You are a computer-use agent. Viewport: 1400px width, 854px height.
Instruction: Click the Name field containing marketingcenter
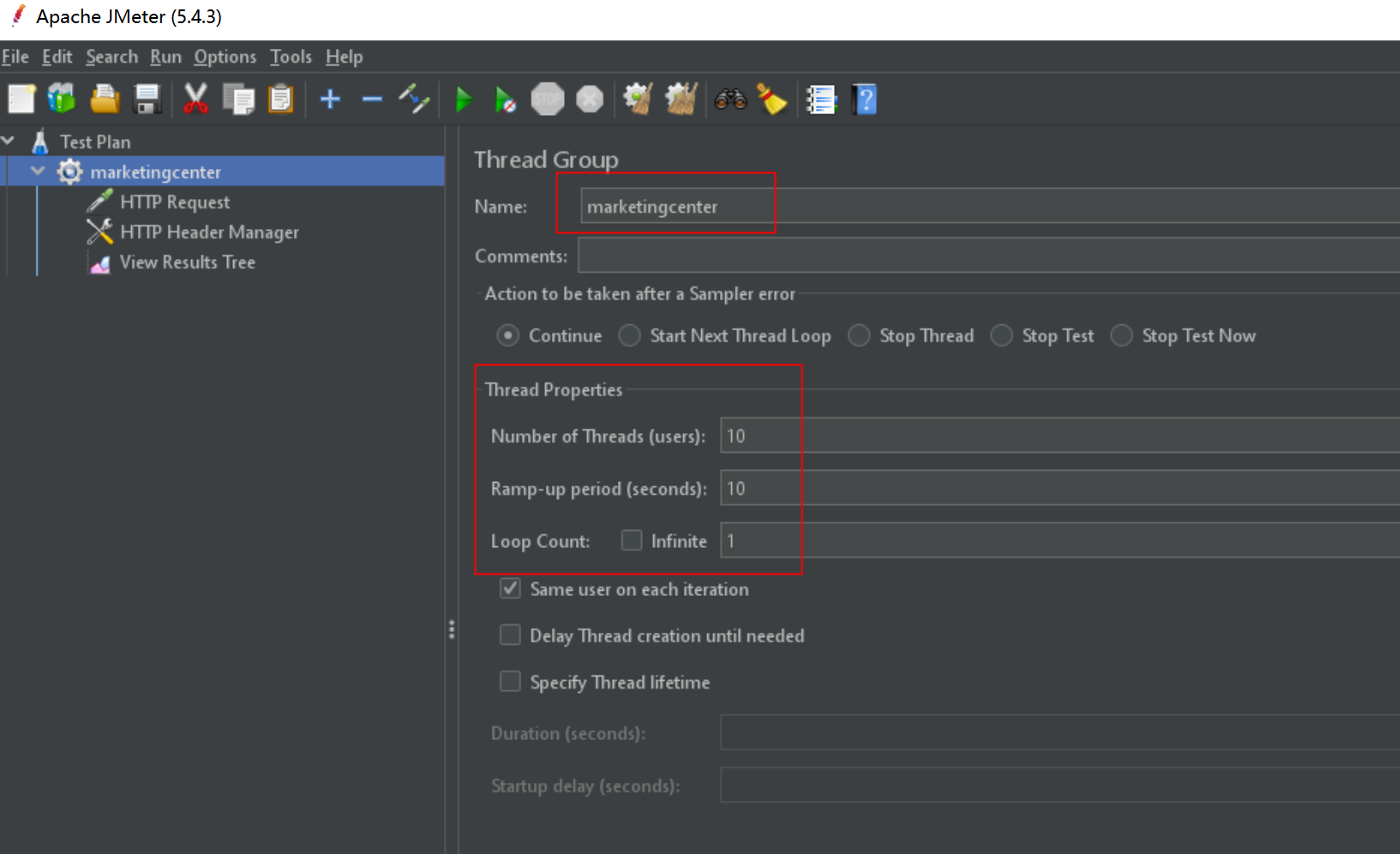[990, 206]
